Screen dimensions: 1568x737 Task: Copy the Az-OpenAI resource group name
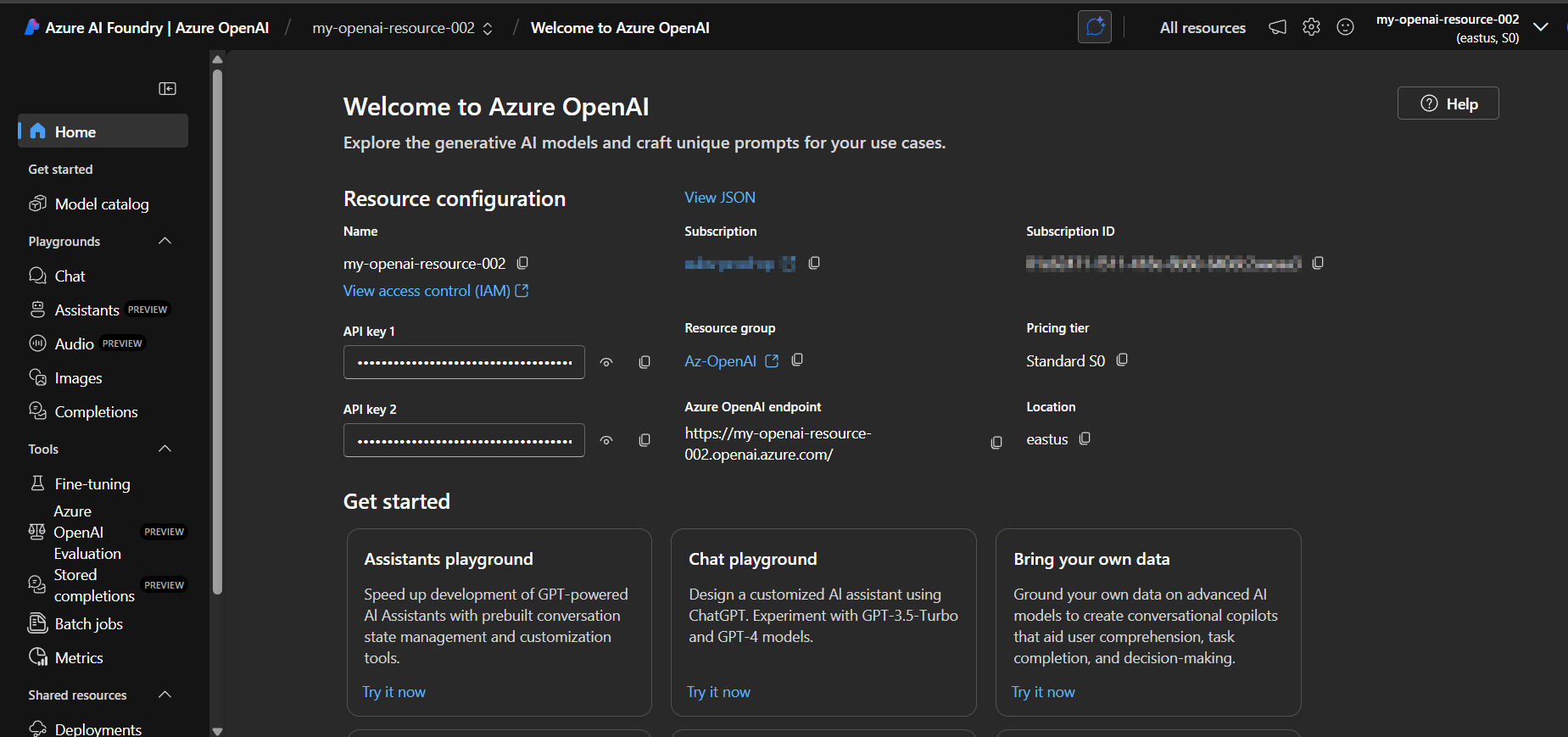[x=797, y=360]
